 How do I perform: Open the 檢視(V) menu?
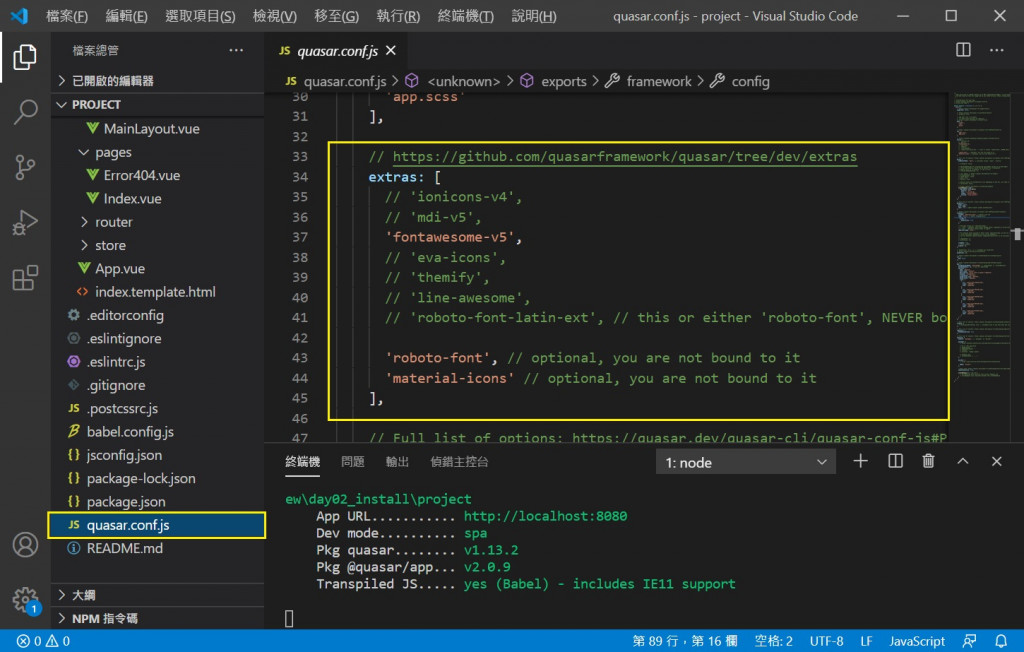pos(274,16)
